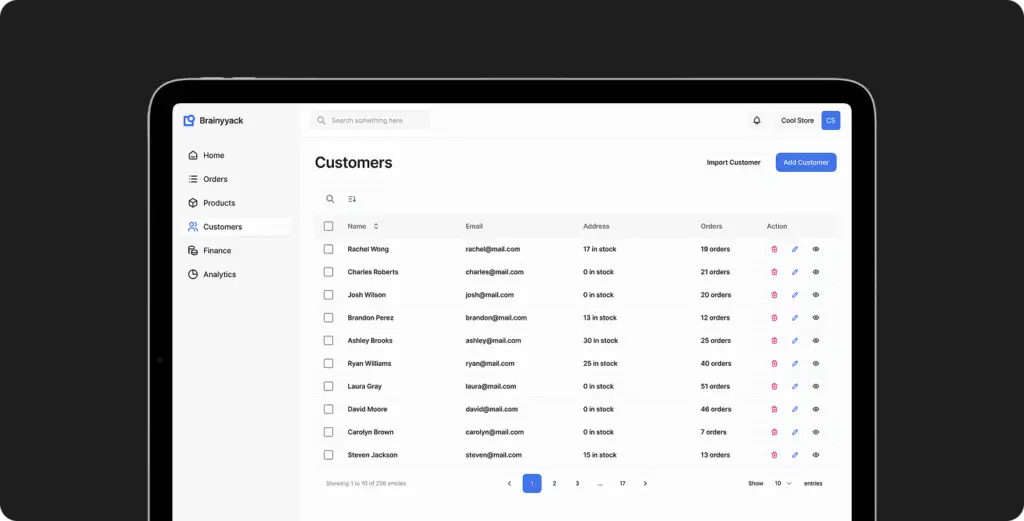
Task: Open the Finance menu item
Action: (237, 251)
